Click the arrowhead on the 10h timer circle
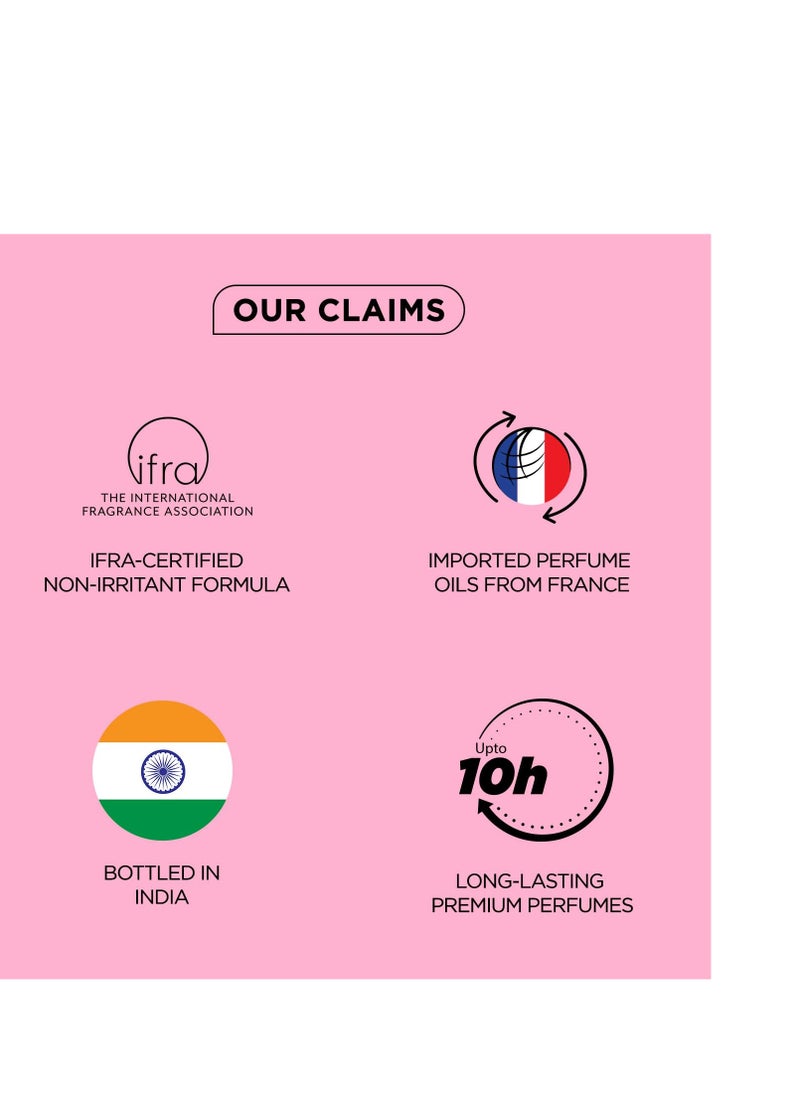This screenshot has width=800, height=1096. point(485,808)
